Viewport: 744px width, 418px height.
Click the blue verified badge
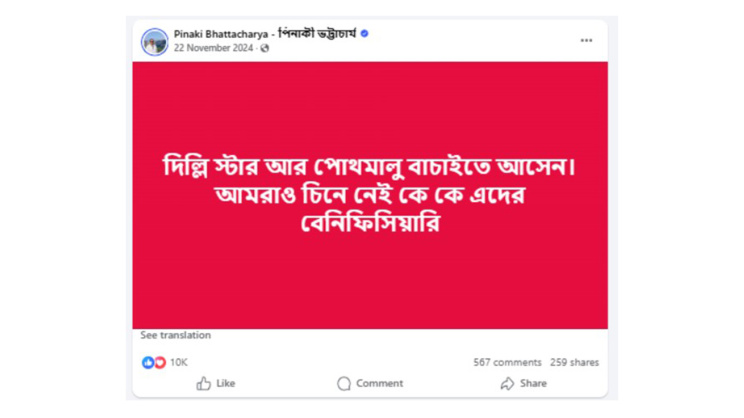pos(364,34)
